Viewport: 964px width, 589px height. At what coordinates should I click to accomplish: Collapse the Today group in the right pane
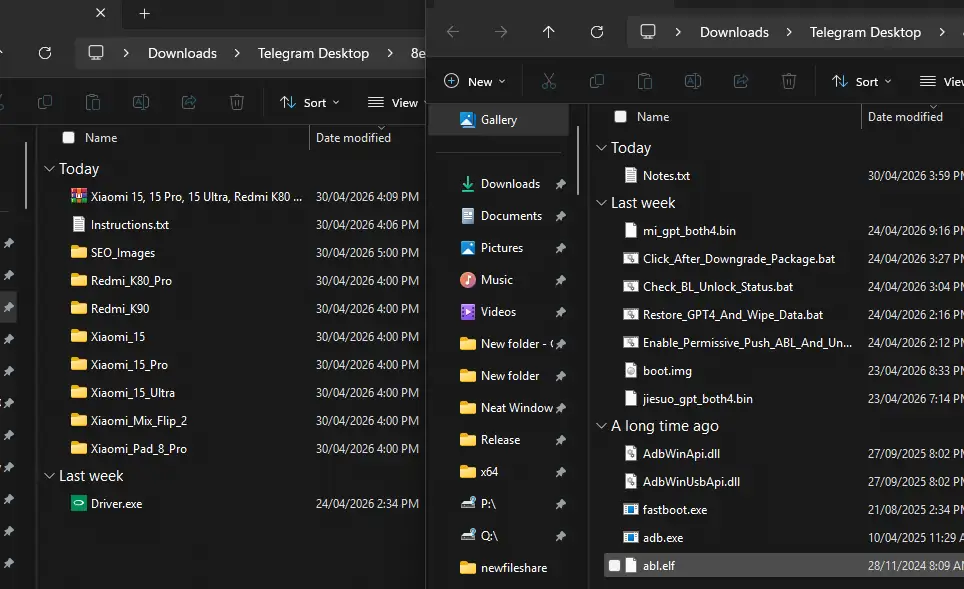[601, 147]
